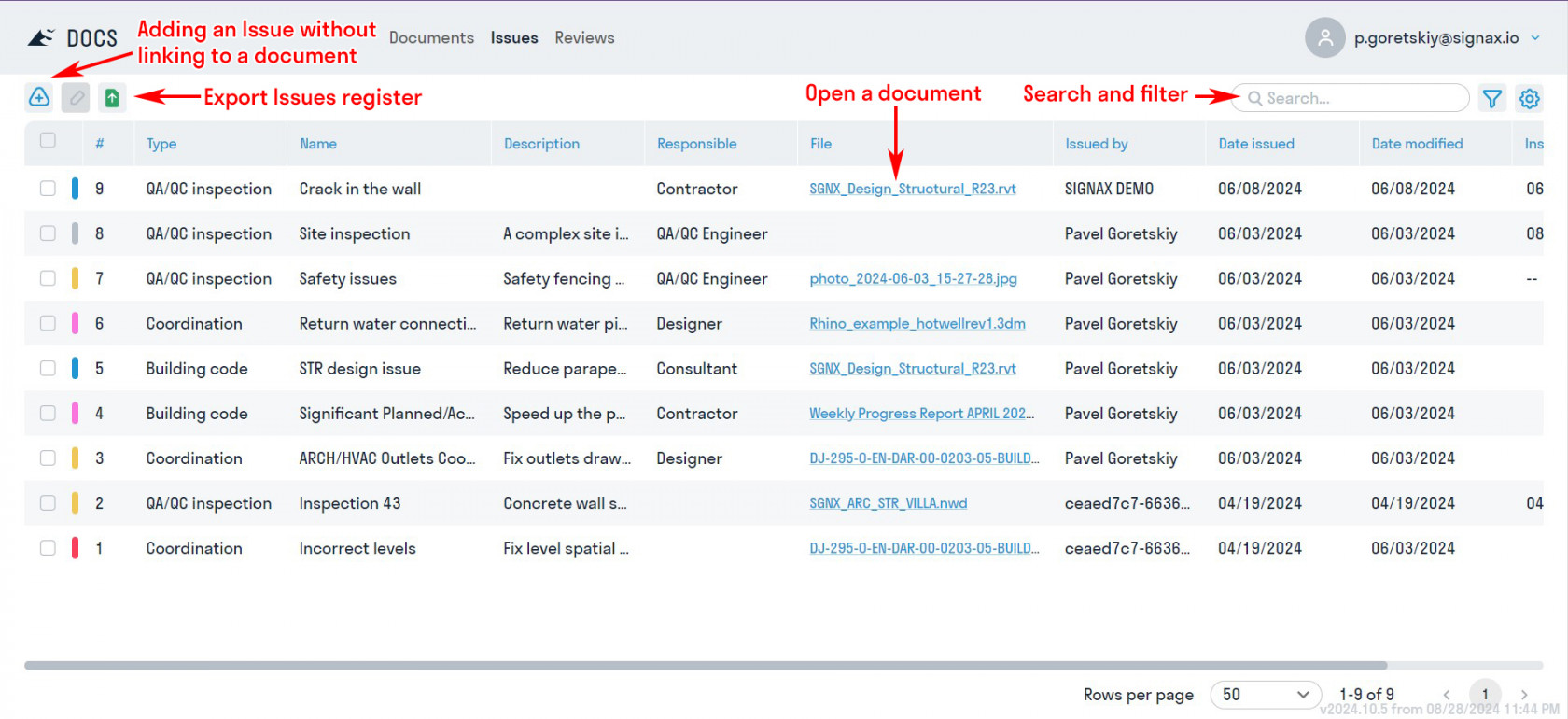This screenshot has width=1568, height=719.
Task: Click blue priority marker of issue 9
Action: 75,189
